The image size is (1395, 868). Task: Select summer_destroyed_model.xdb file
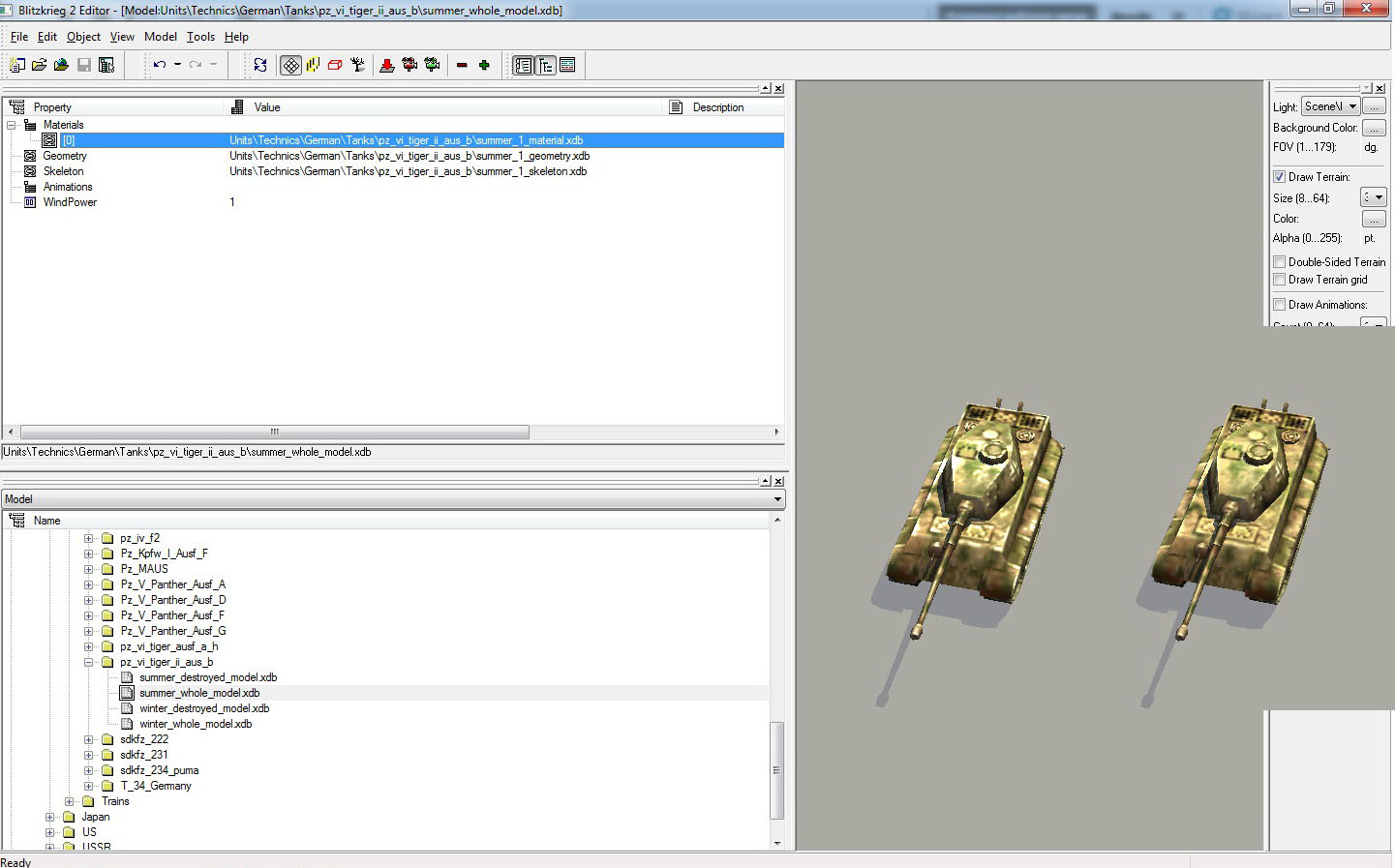pos(208,677)
